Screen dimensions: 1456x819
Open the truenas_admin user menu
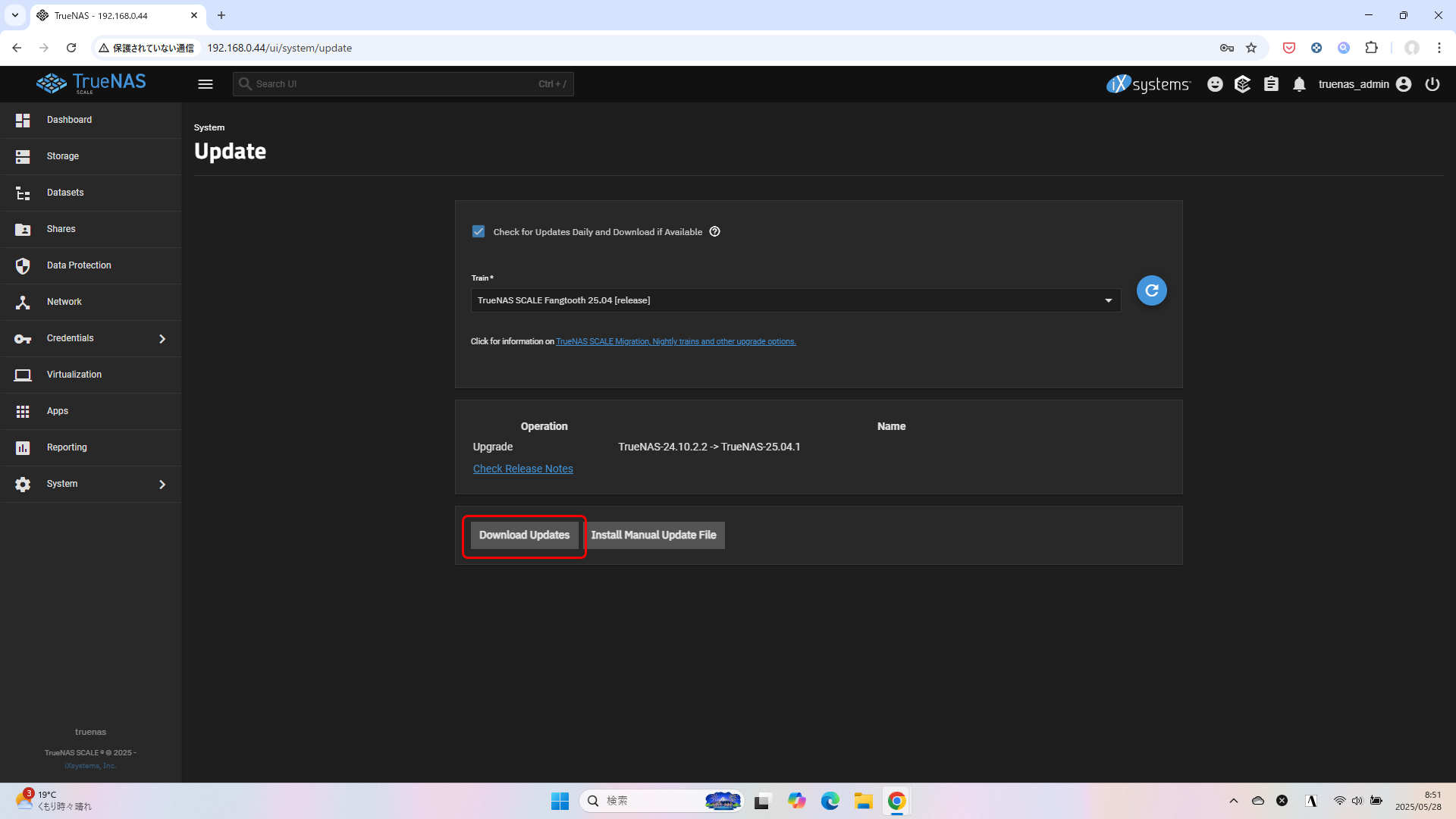[1365, 84]
